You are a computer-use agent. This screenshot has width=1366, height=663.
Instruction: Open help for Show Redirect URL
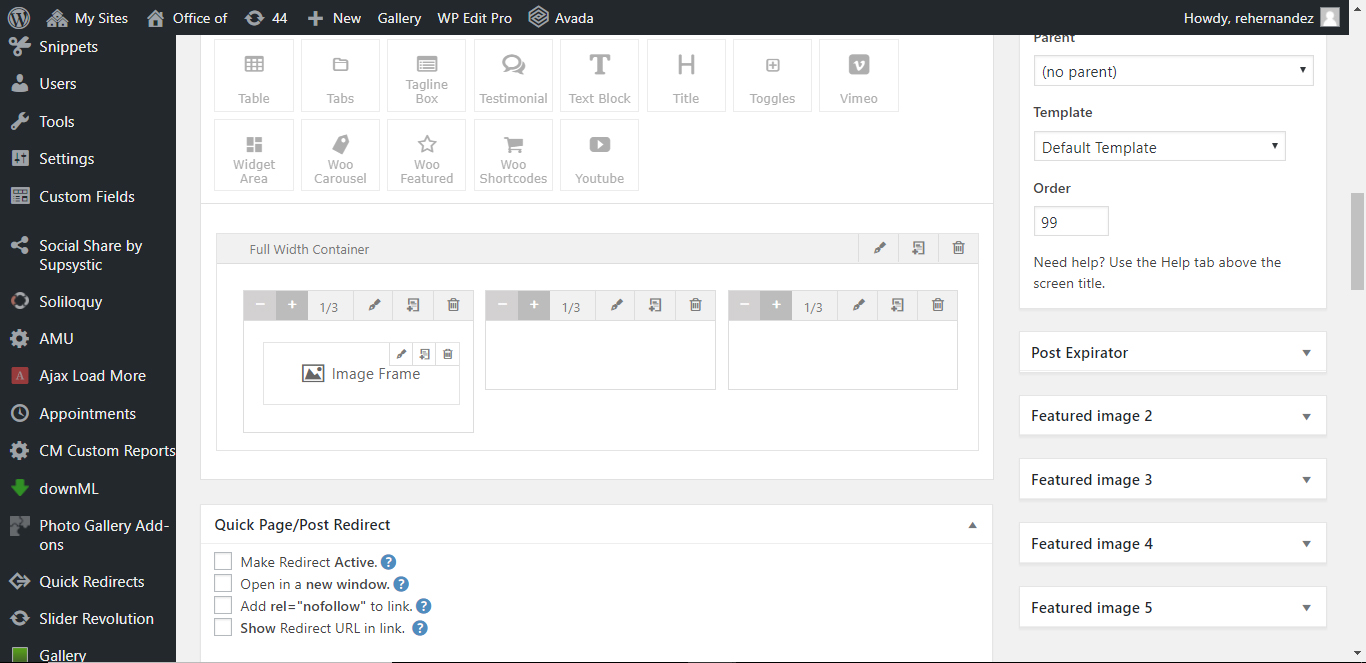(x=420, y=628)
